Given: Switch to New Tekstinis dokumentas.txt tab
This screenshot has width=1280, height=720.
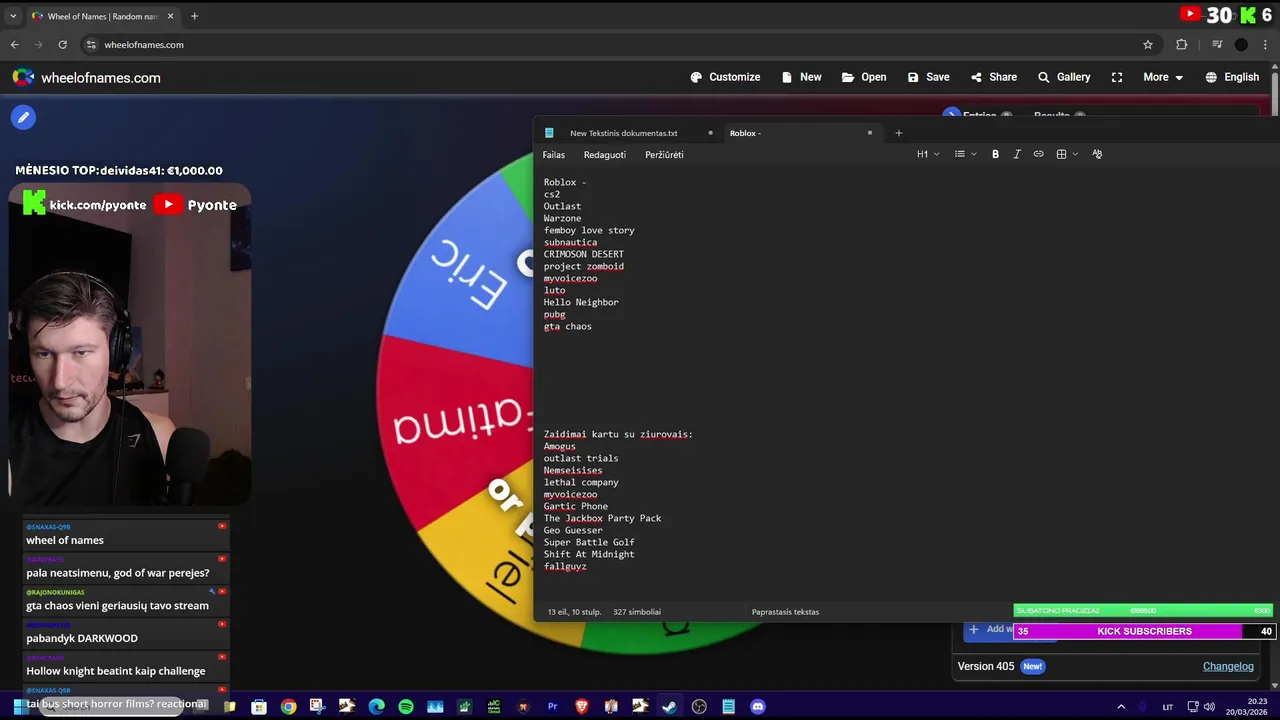Looking at the screenshot, I should pyautogui.click(x=623, y=133).
